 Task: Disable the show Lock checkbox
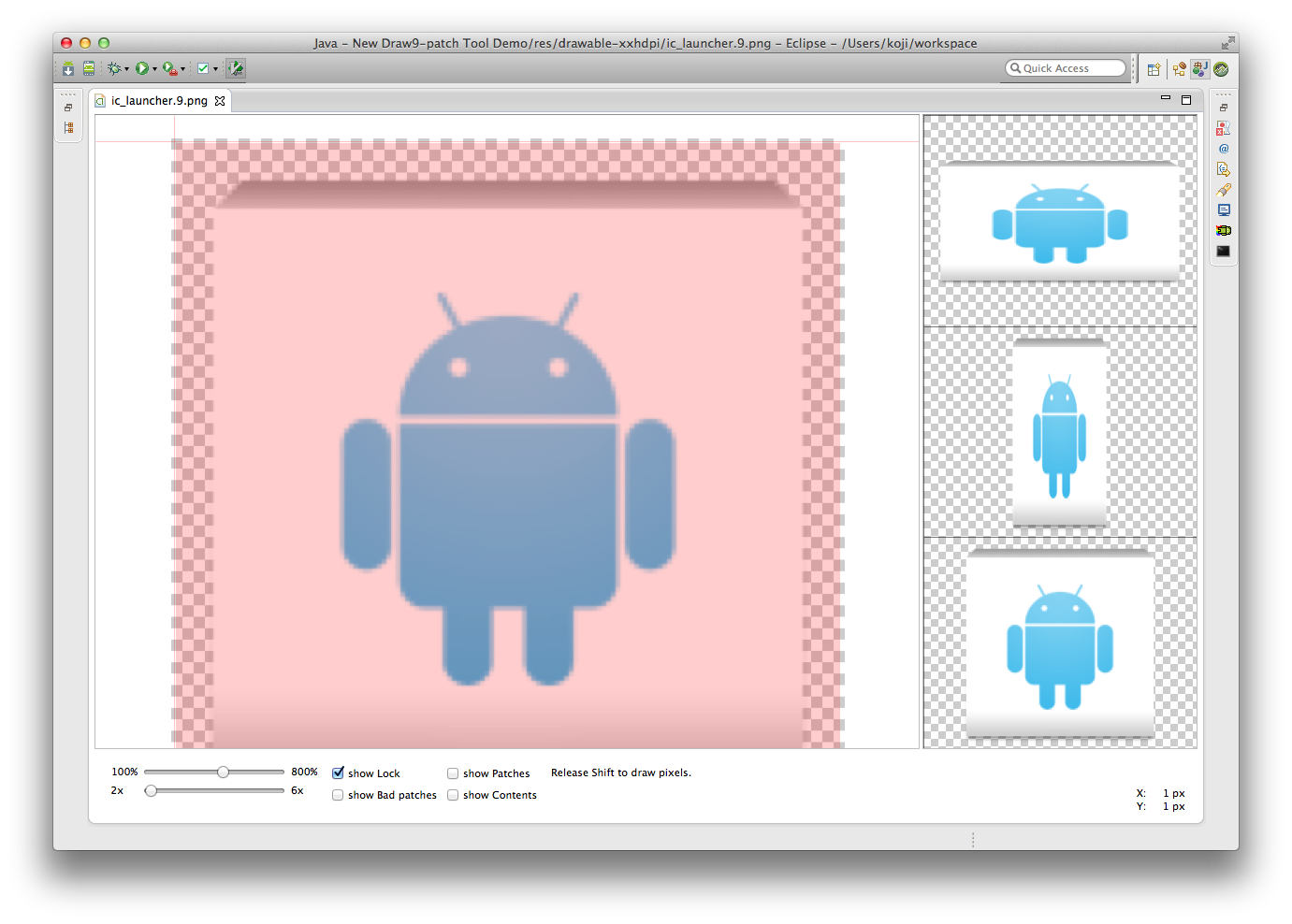[x=338, y=772]
